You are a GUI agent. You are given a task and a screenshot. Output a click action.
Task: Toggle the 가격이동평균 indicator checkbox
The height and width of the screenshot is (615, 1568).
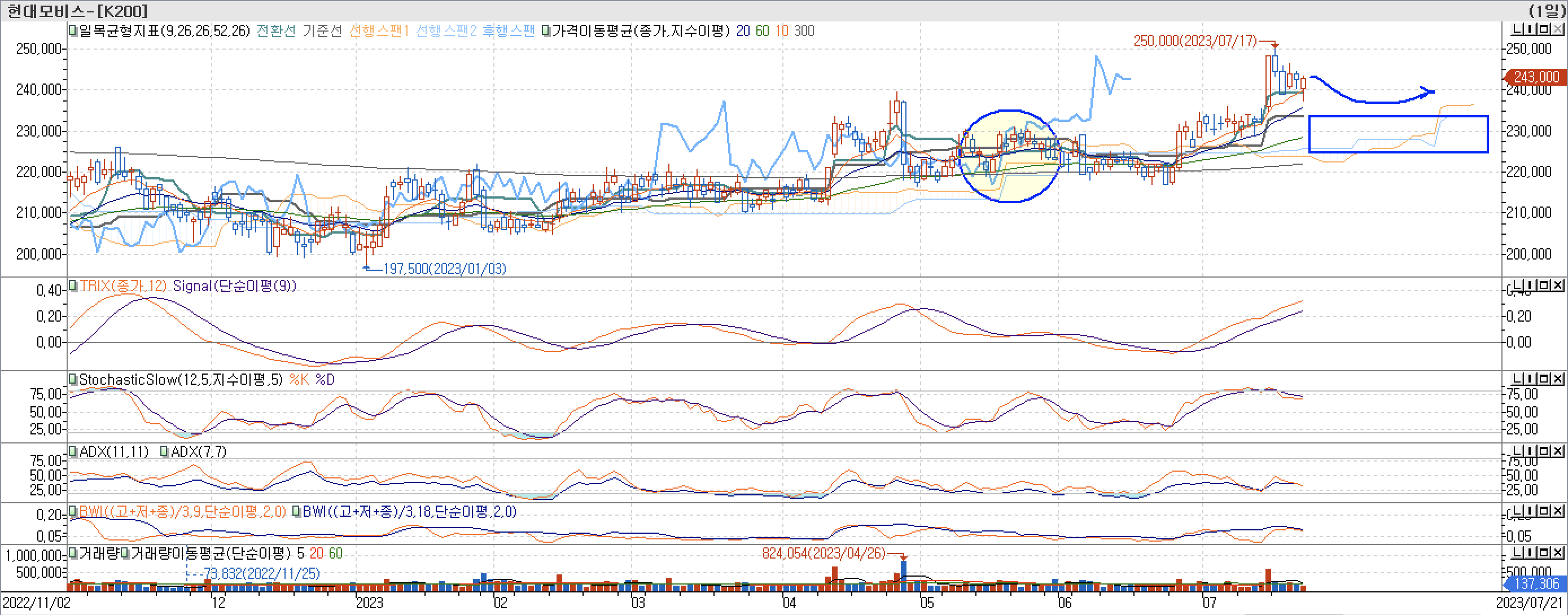(x=546, y=31)
